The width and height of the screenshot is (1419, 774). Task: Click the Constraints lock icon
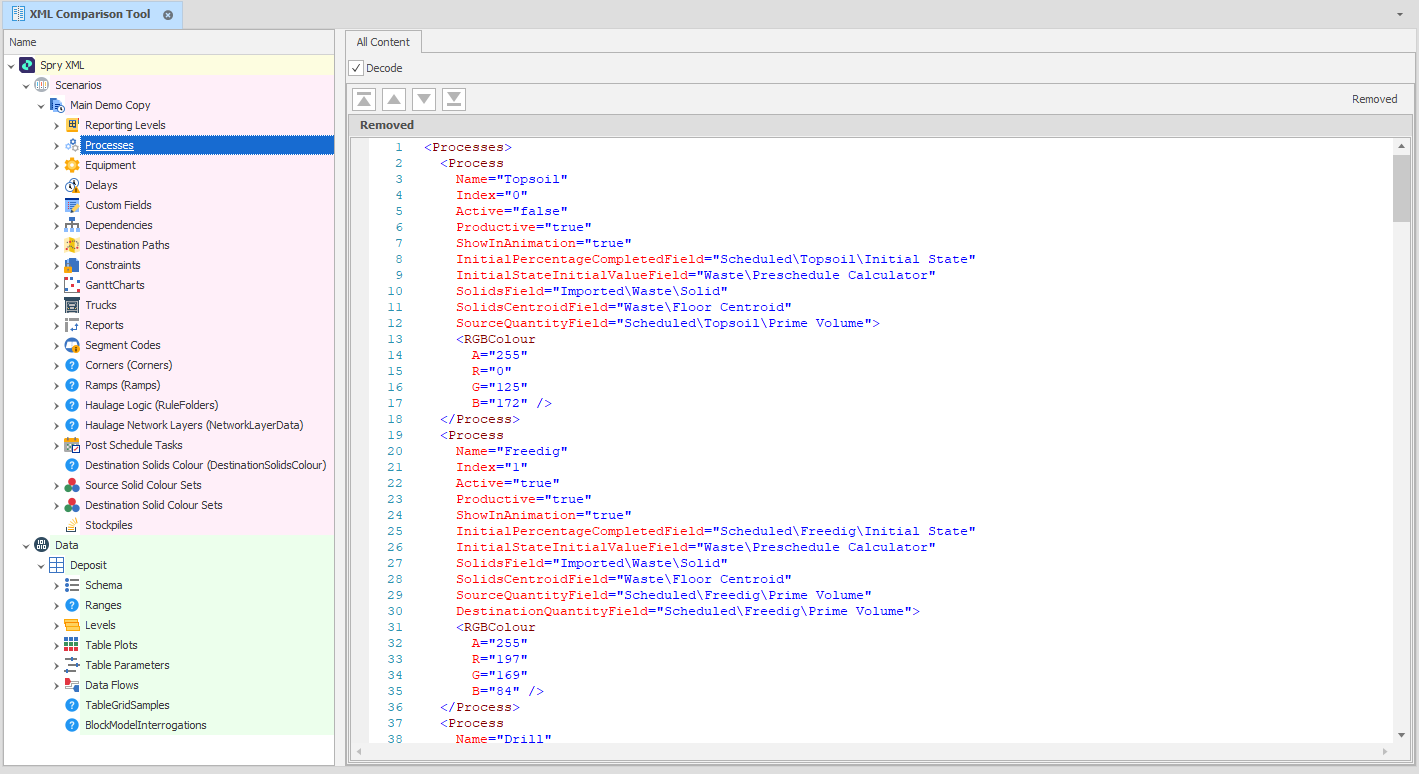pyautogui.click(x=72, y=265)
